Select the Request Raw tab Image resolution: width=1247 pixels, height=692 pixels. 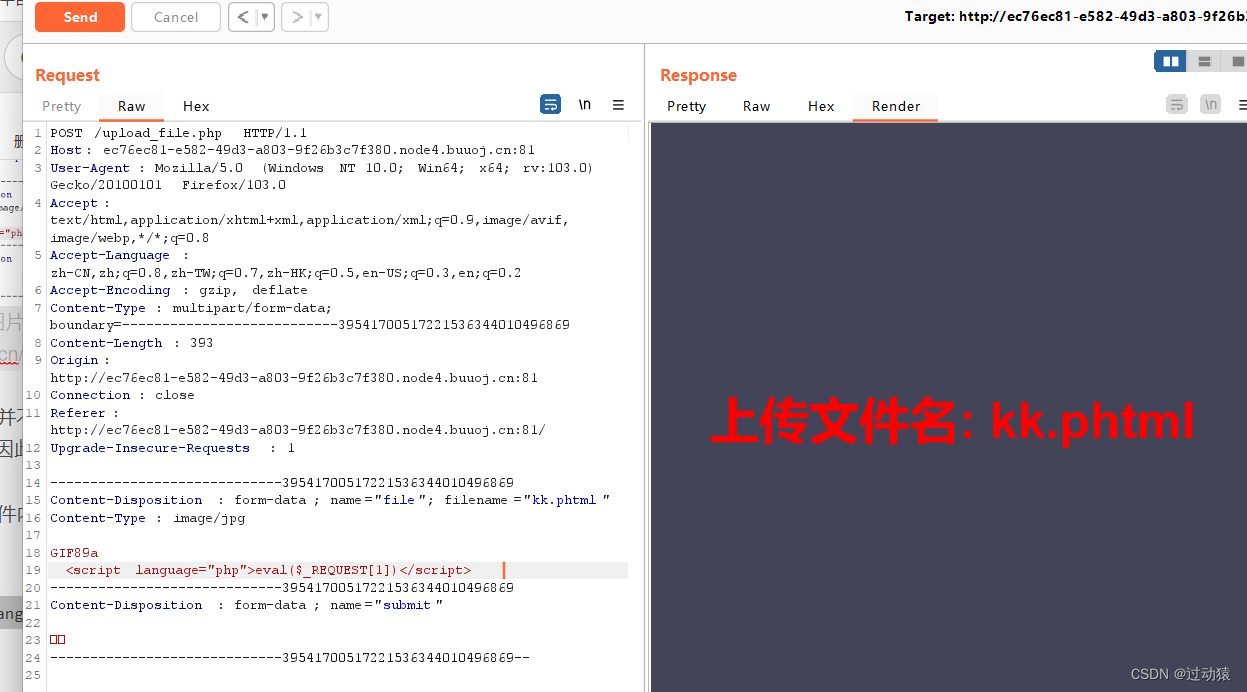[x=131, y=106]
